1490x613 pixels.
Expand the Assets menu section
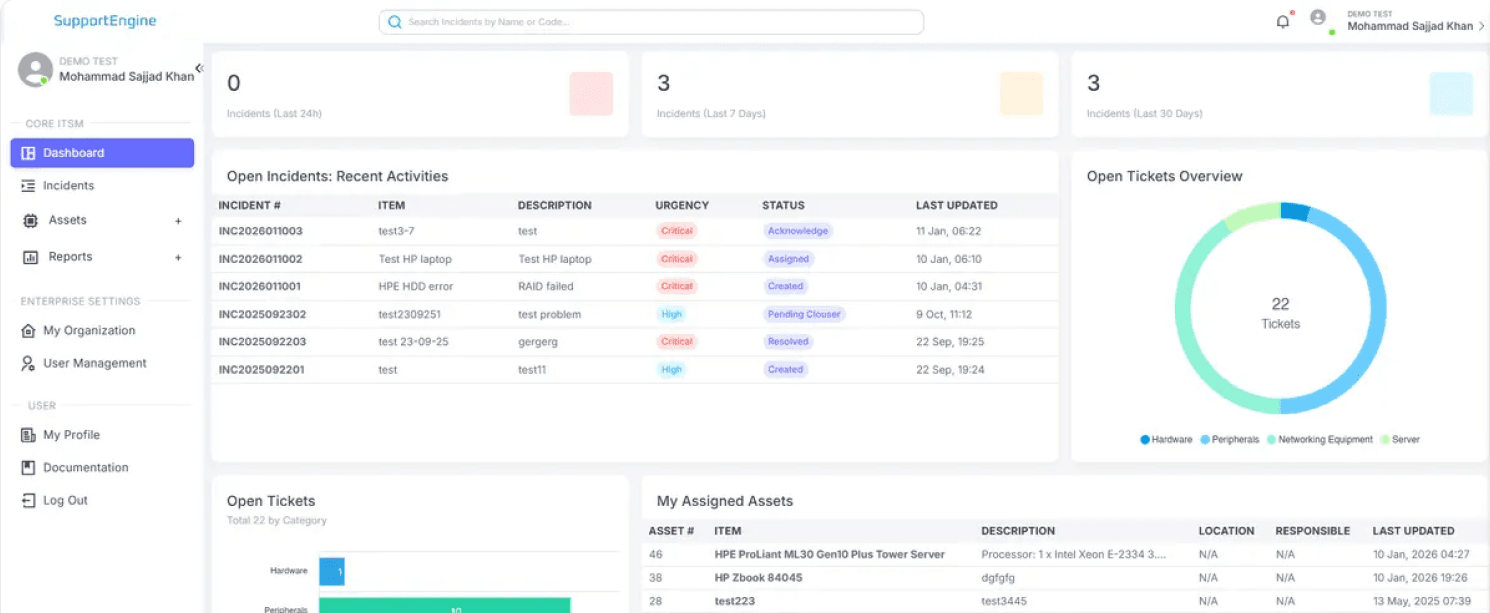(178, 221)
